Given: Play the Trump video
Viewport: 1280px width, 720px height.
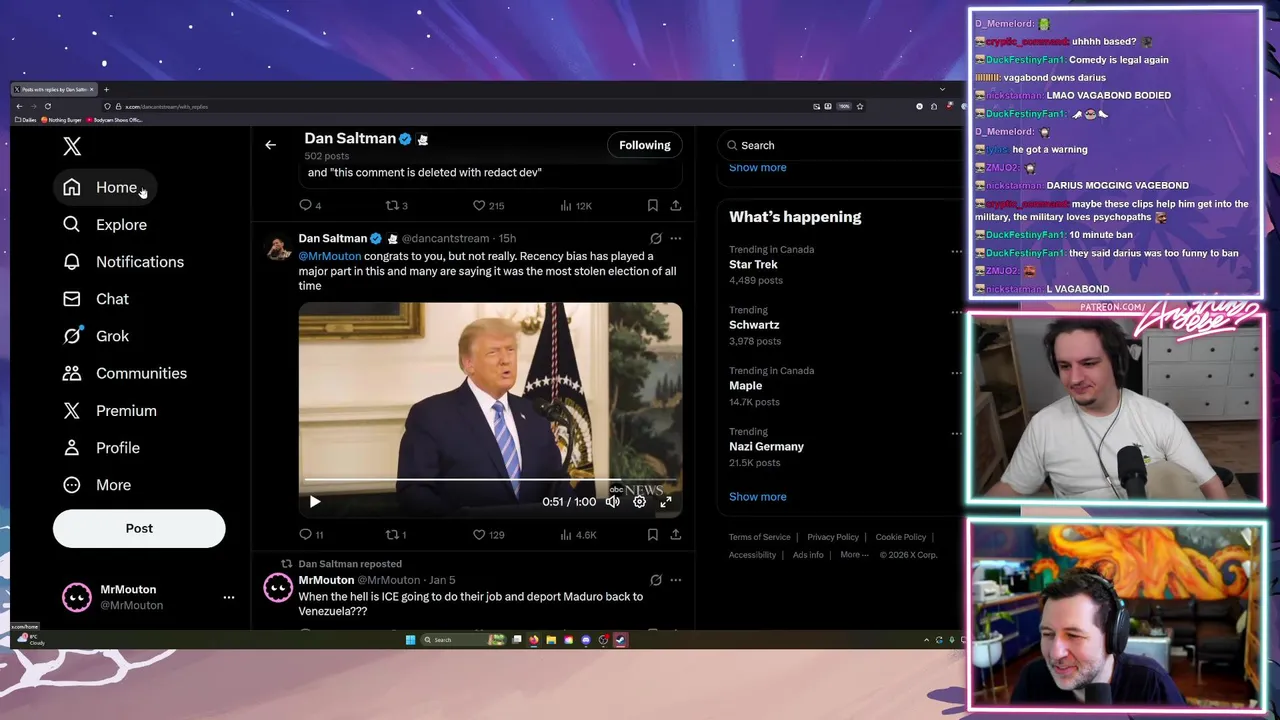Looking at the screenshot, I should click(315, 502).
